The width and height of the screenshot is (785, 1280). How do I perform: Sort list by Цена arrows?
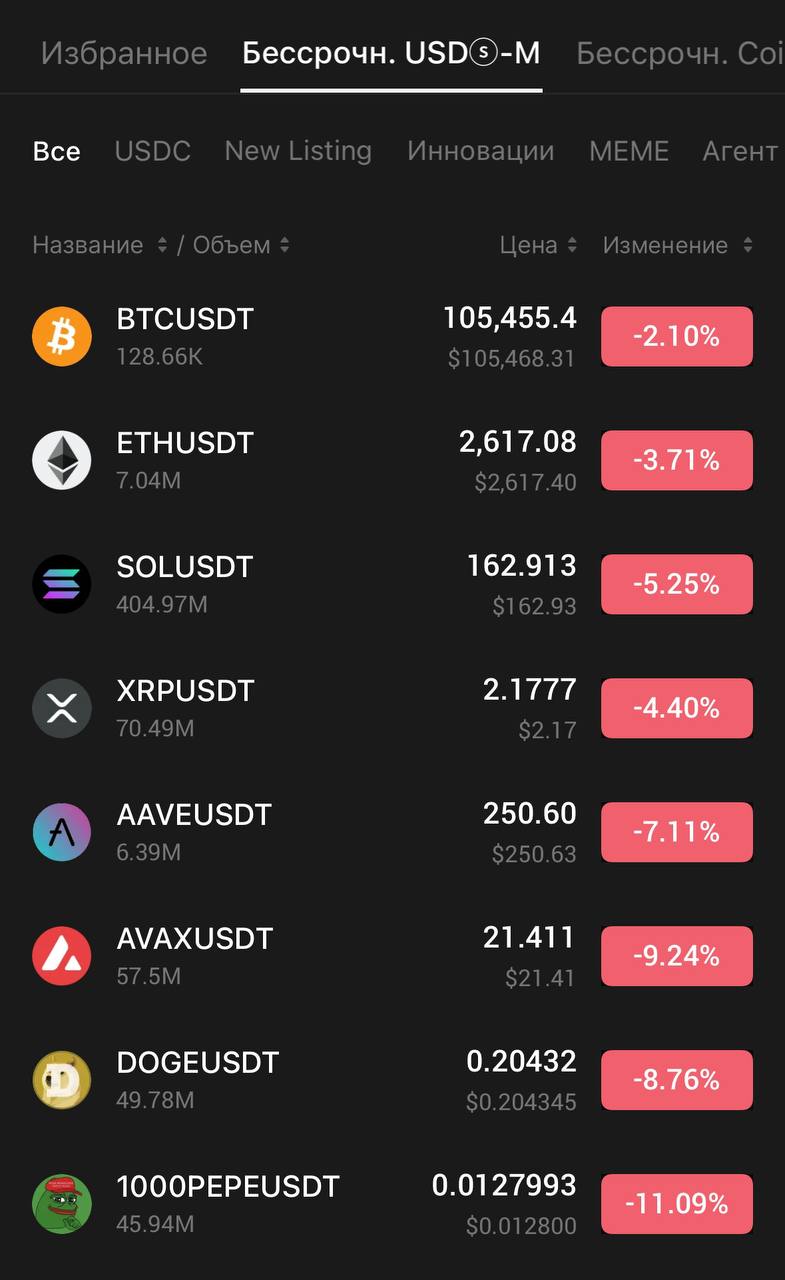[571, 245]
